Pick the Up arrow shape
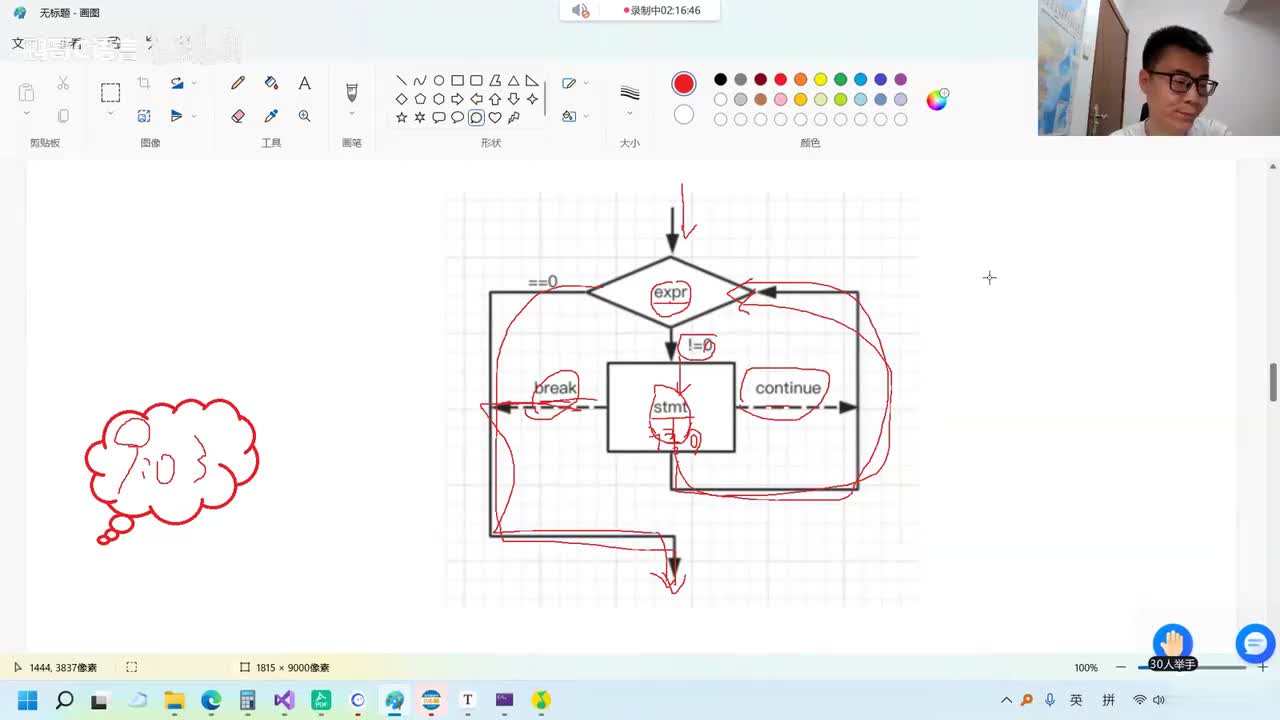The width and height of the screenshot is (1280, 720). point(495,99)
